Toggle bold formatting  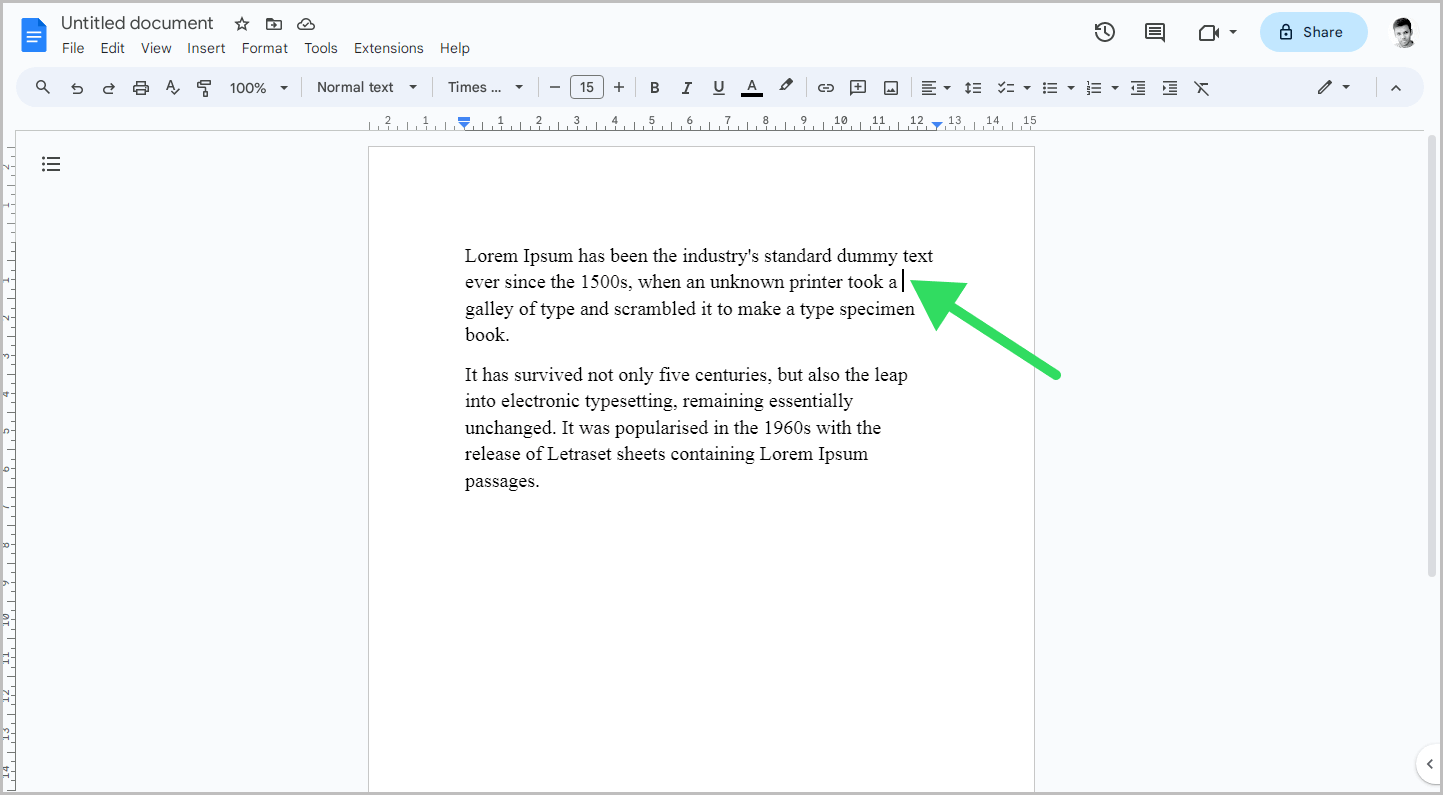tap(654, 87)
